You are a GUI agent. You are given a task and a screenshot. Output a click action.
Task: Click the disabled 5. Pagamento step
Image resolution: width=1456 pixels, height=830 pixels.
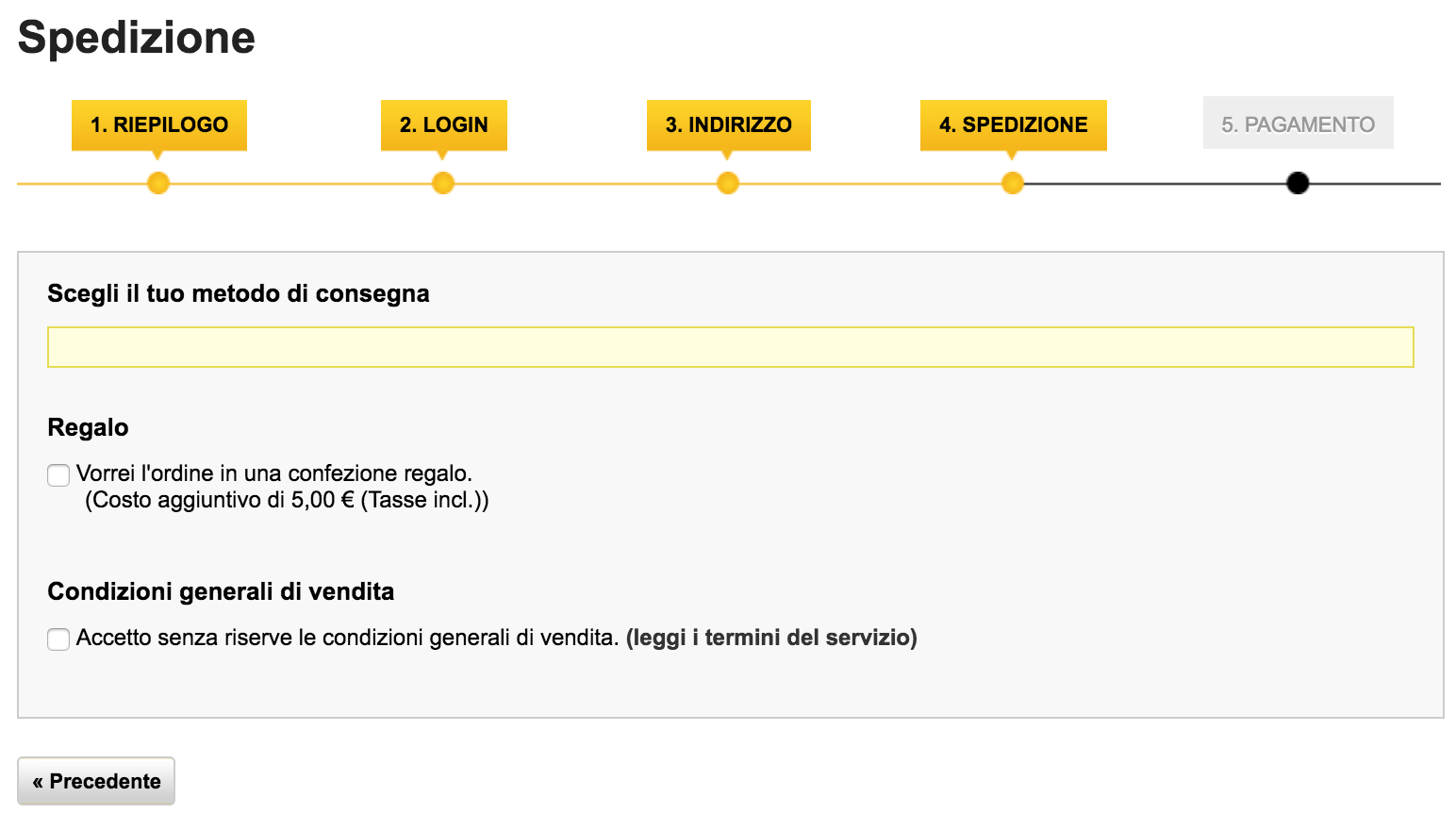[1299, 124]
